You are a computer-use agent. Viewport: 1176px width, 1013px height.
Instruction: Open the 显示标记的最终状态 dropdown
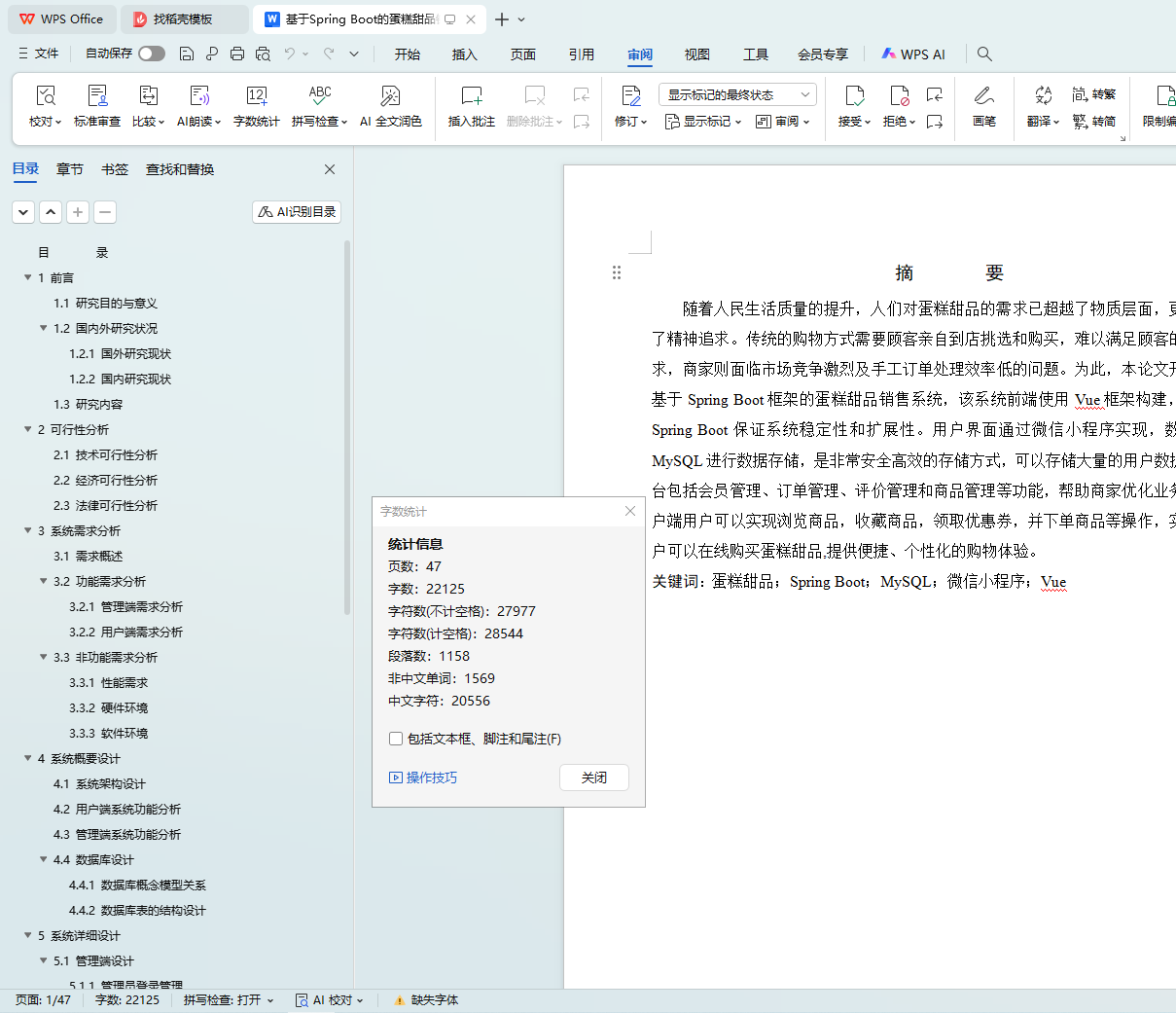(736, 94)
